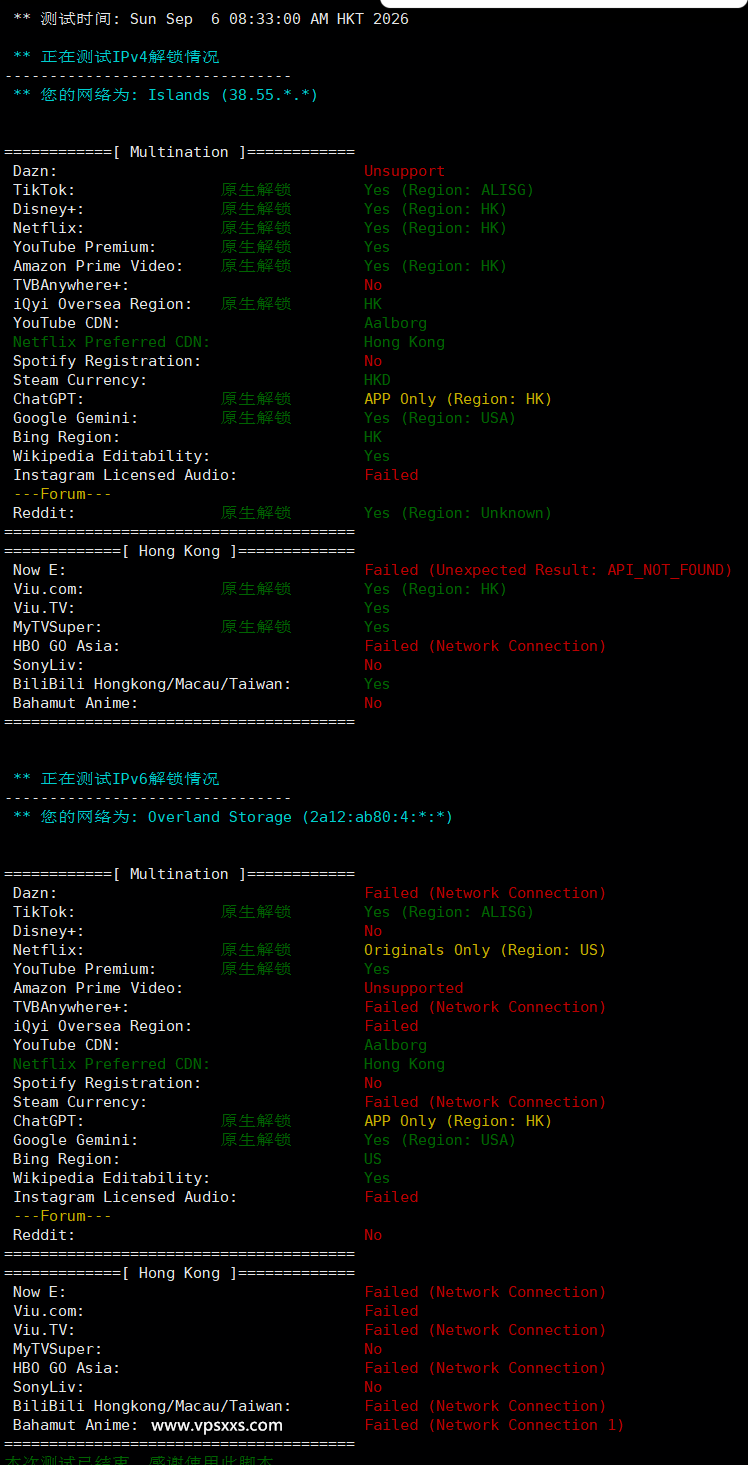Screen dimensions: 748x1465
Task: Click 'Aalborg' YouTube CDN value under IPv4
Action: [x=395, y=323]
